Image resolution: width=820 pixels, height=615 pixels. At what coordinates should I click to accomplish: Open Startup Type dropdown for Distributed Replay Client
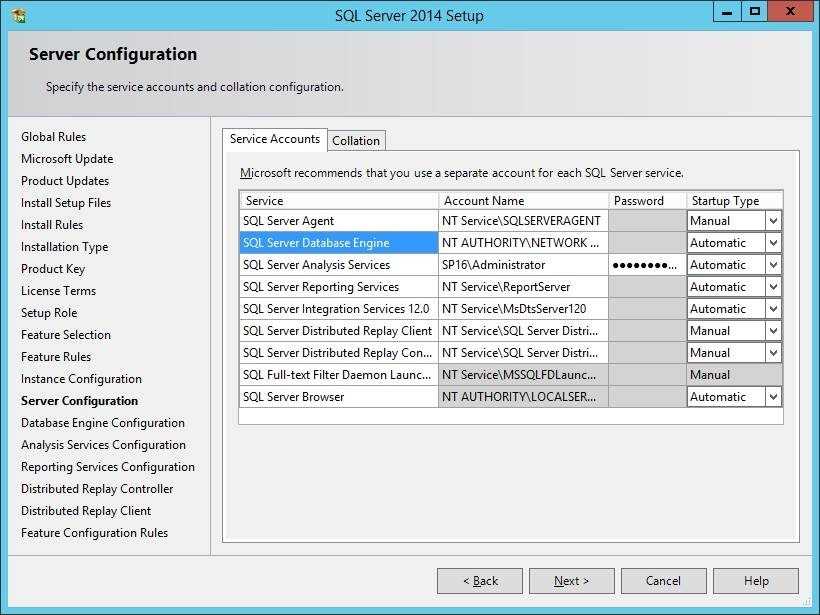click(x=773, y=331)
